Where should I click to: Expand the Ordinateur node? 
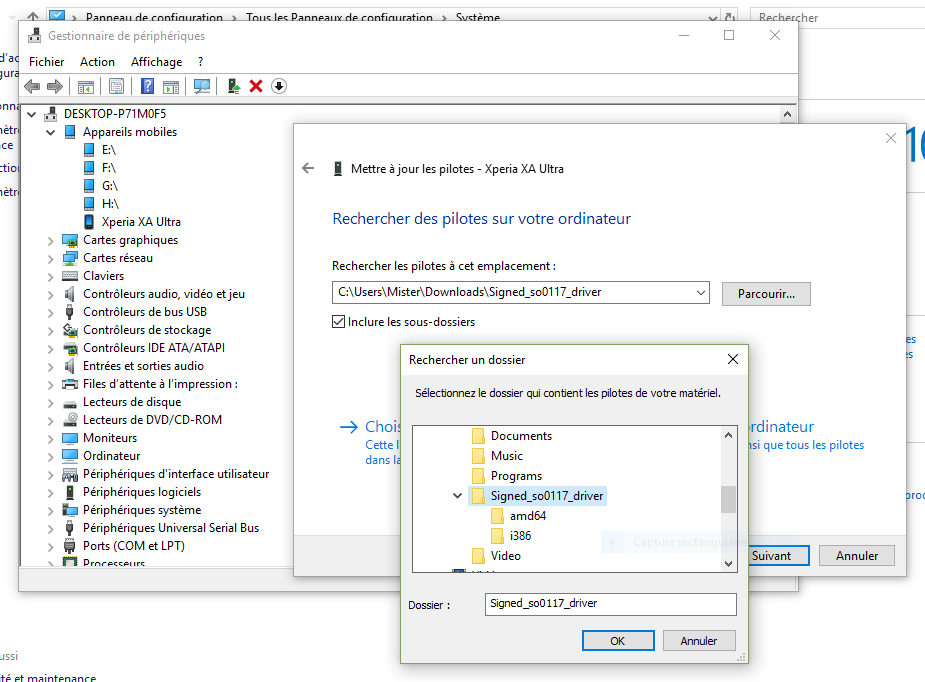(50, 457)
